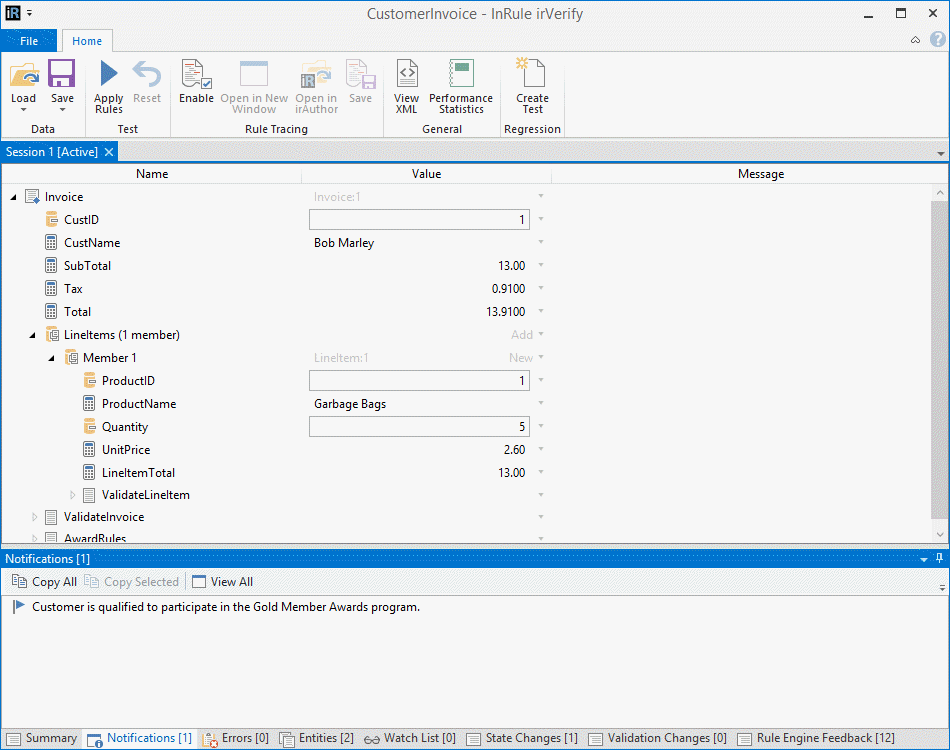Viewport: 950px width, 750px height.
Task: Click the Create Test icon
Action: (x=532, y=74)
